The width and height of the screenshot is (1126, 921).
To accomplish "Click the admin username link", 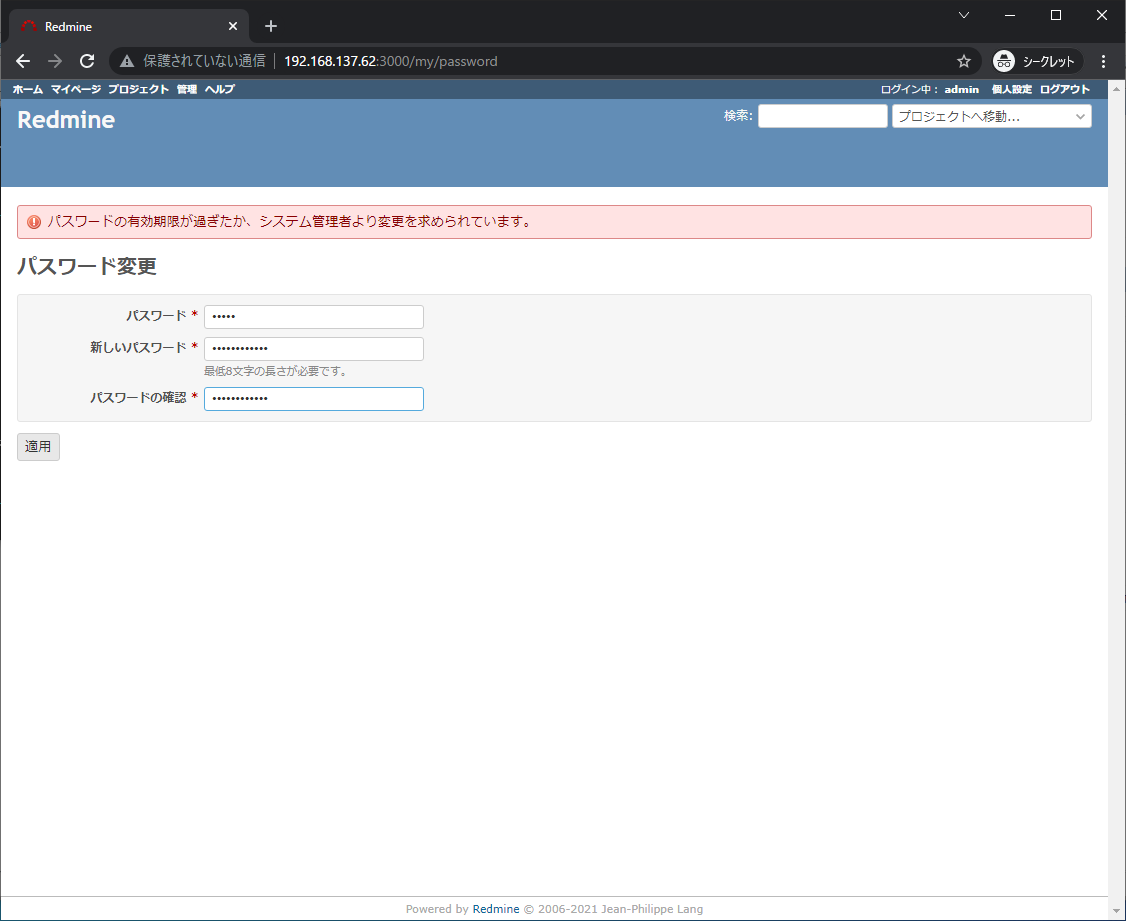I will (961, 89).
